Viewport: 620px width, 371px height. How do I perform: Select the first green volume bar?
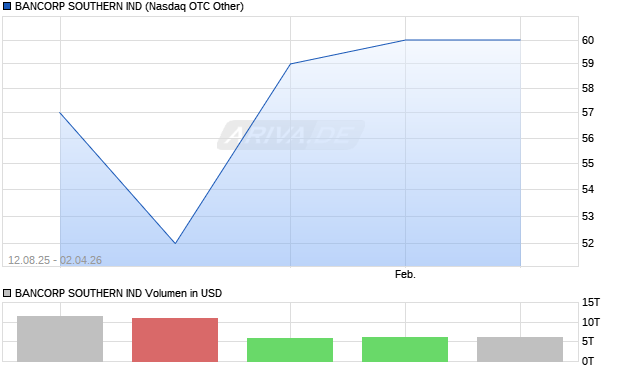point(290,350)
